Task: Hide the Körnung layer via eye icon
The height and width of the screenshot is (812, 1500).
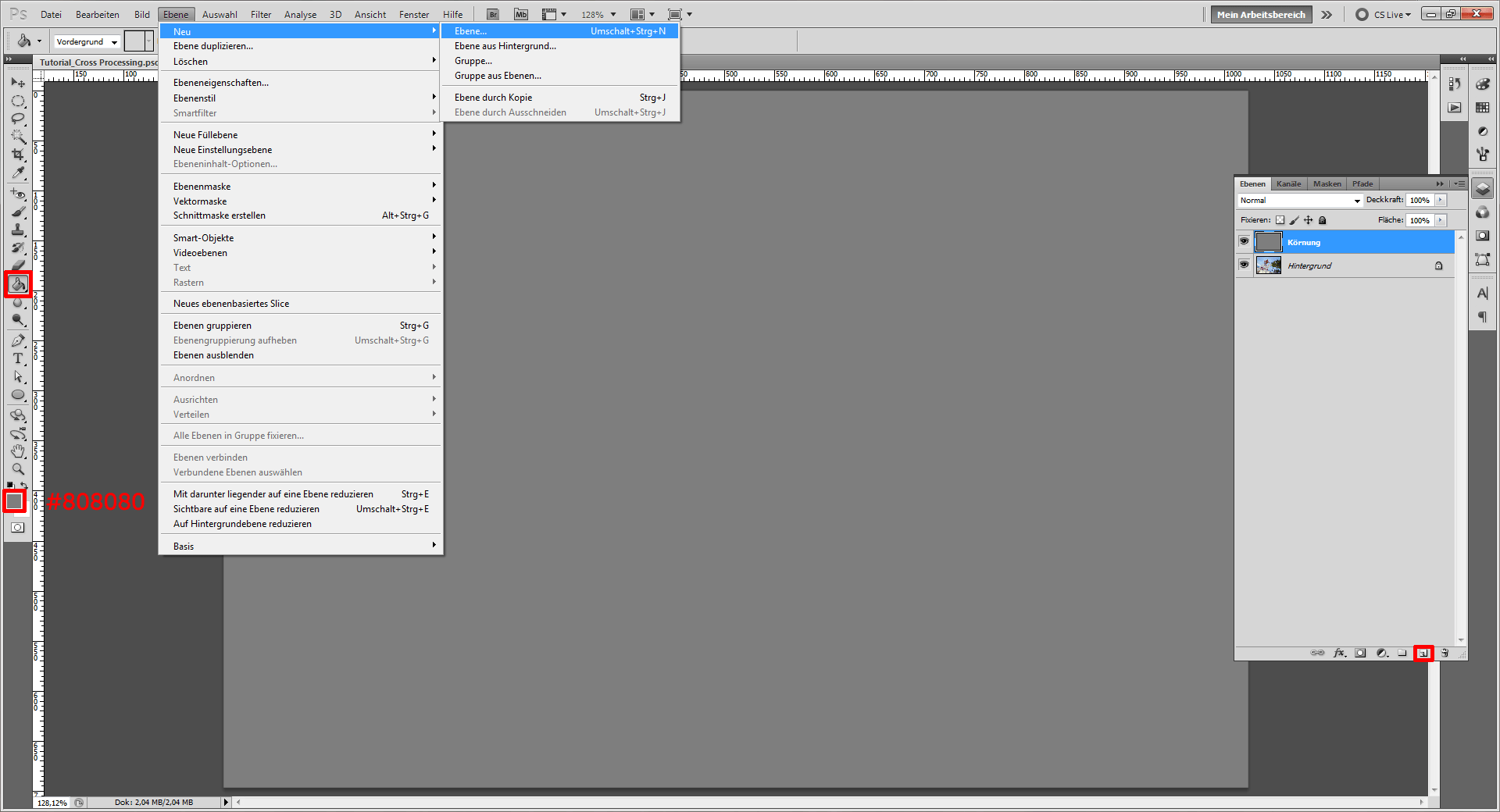Action: point(1244,242)
